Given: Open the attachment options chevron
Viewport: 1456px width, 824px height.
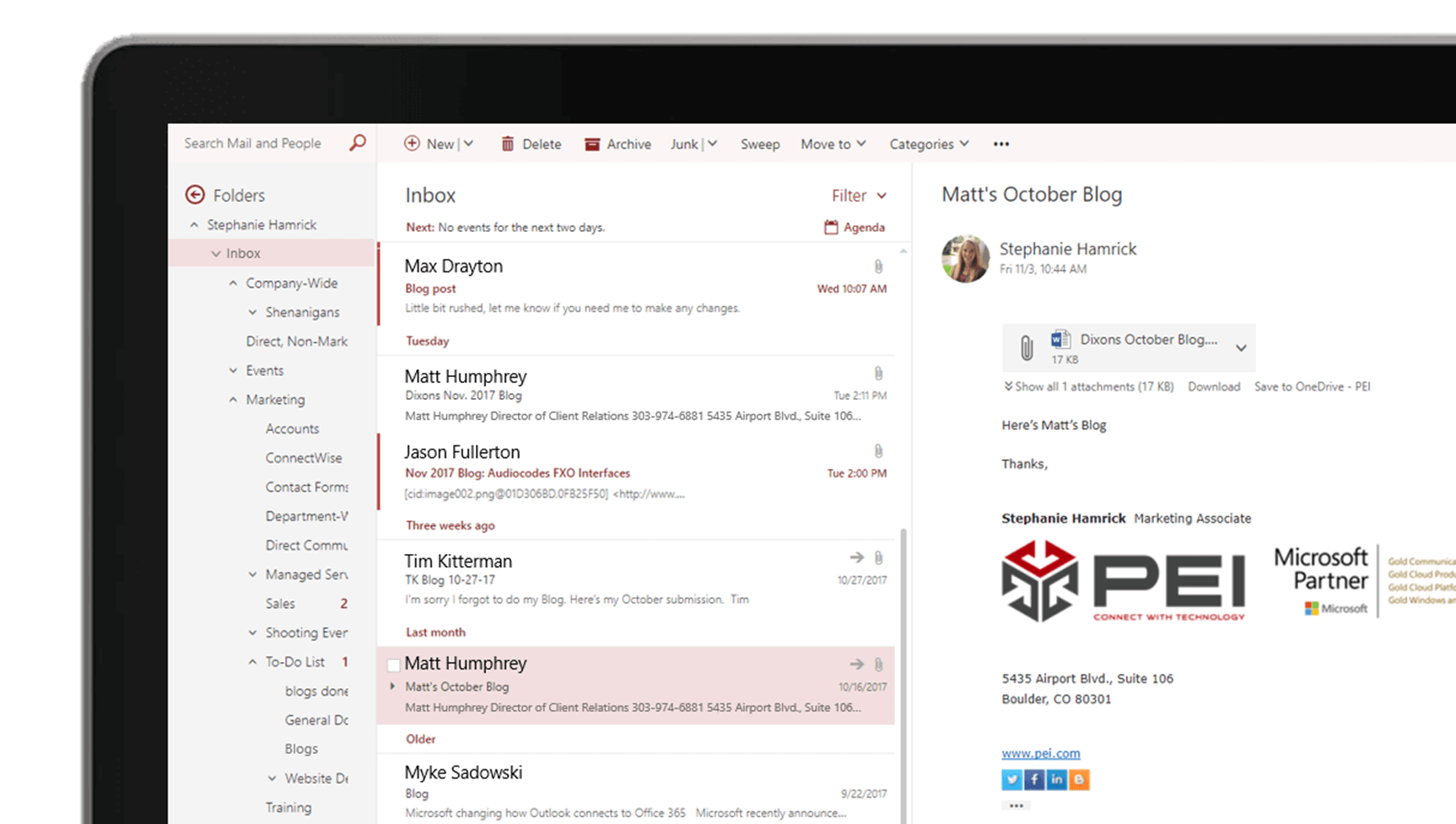Looking at the screenshot, I should tap(1241, 347).
